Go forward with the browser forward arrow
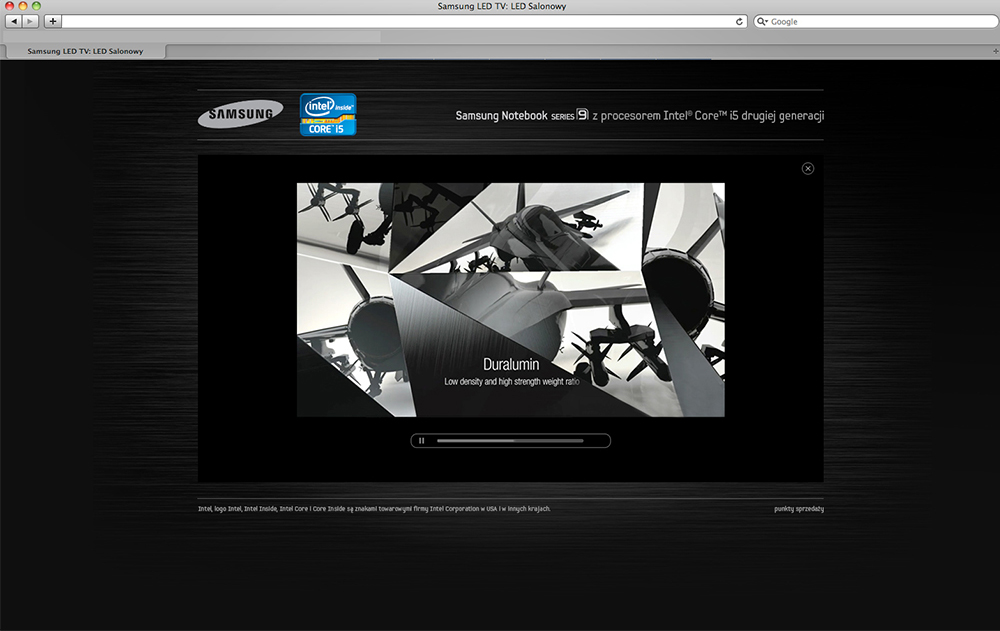 pos(30,21)
